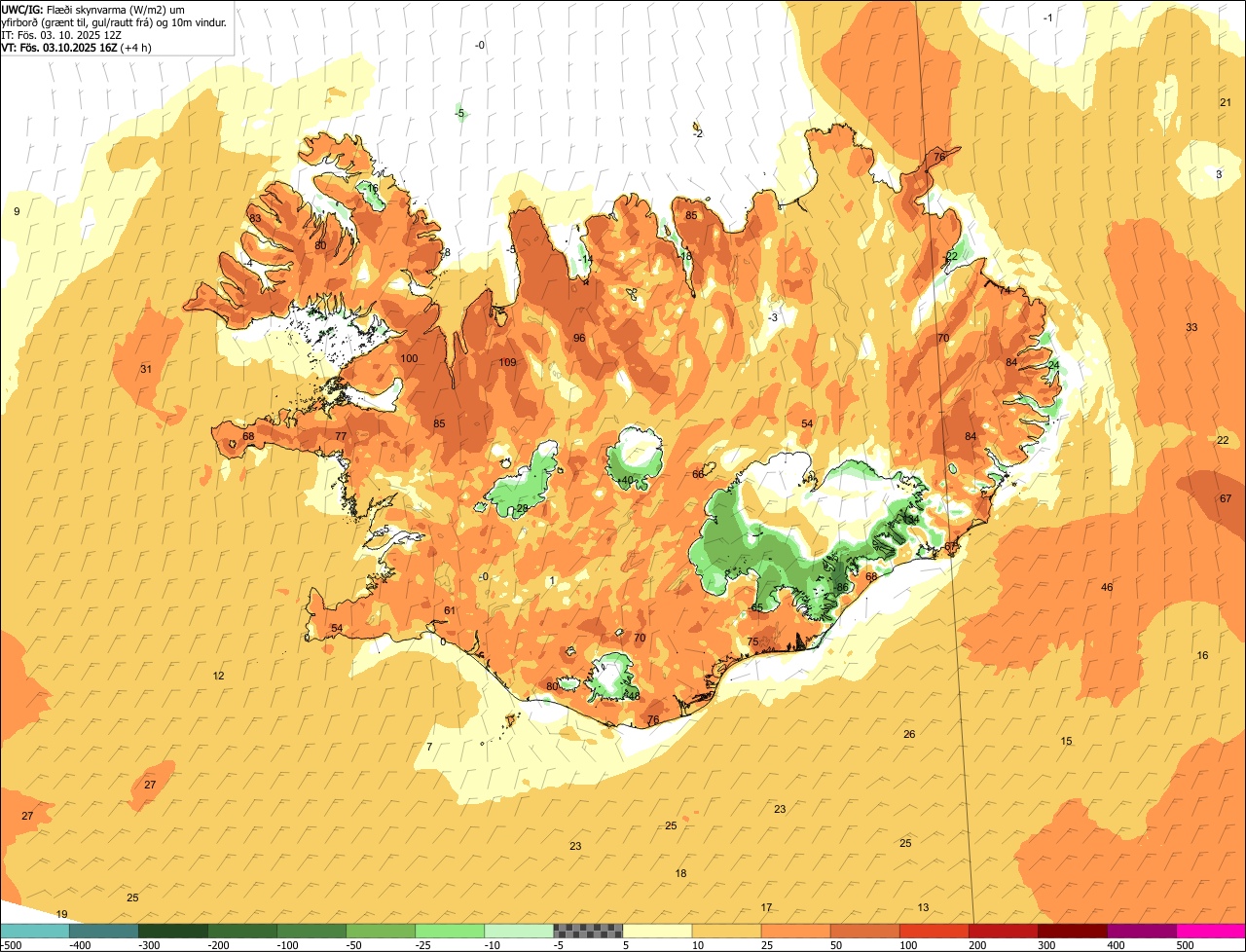Click the value '74' on the northeast coast
1246x952 pixels.
pos(1005,290)
